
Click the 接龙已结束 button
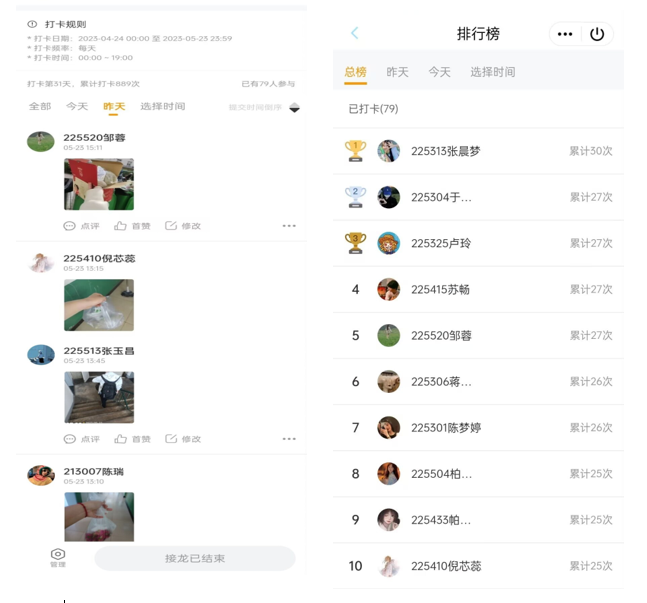point(195,558)
